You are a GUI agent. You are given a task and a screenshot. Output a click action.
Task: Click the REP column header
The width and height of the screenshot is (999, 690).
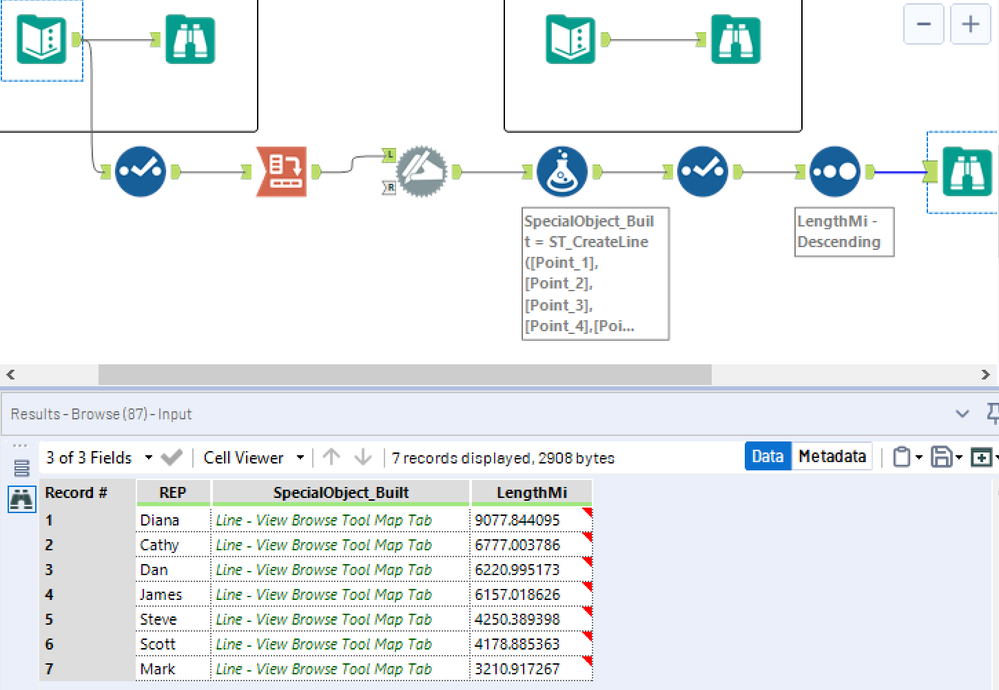tap(173, 492)
